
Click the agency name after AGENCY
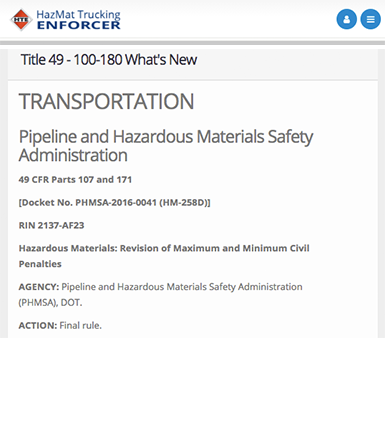(182, 287)
